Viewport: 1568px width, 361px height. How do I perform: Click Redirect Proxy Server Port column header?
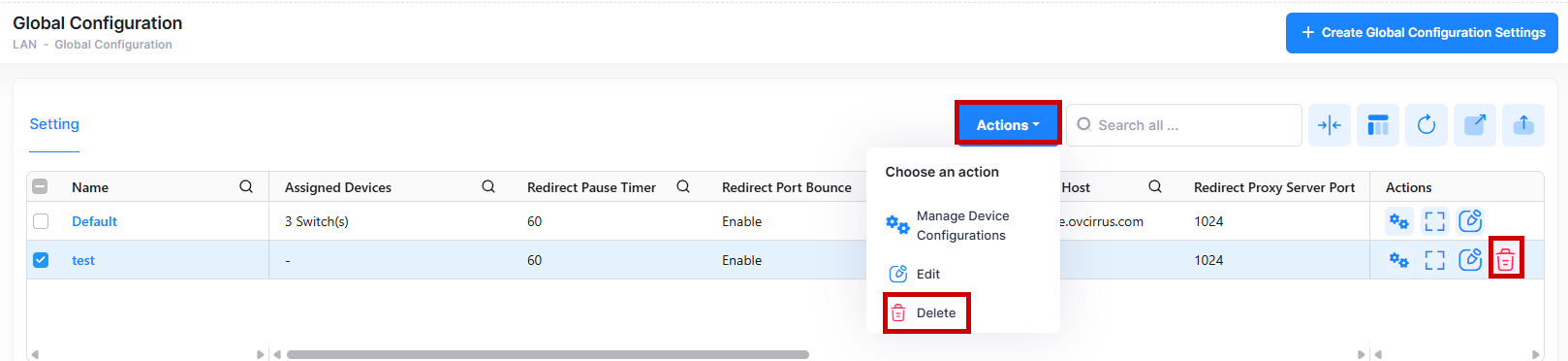coord(1274,187)
